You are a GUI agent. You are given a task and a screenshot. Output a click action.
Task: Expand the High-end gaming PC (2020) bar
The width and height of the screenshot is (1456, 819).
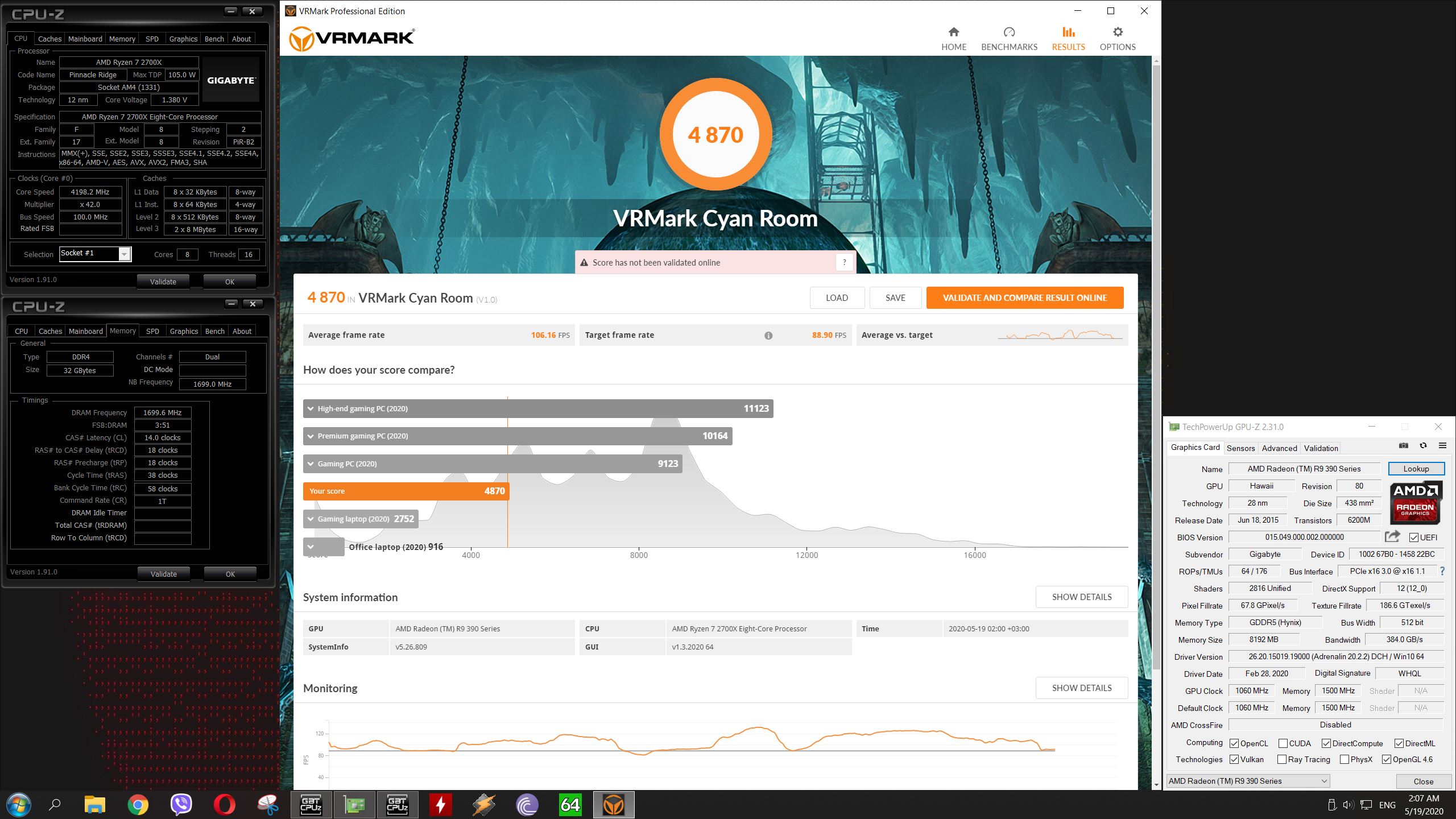click(x=538, y=408)
